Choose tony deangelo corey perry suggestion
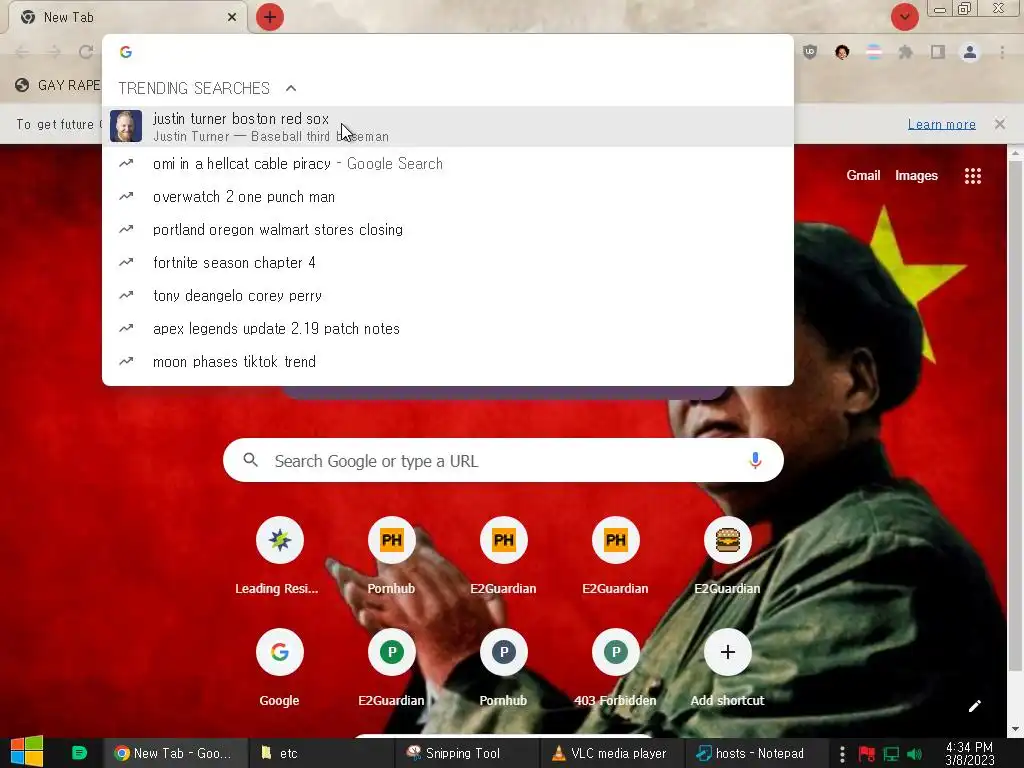 pyautogui.click(x=448, y=295)
